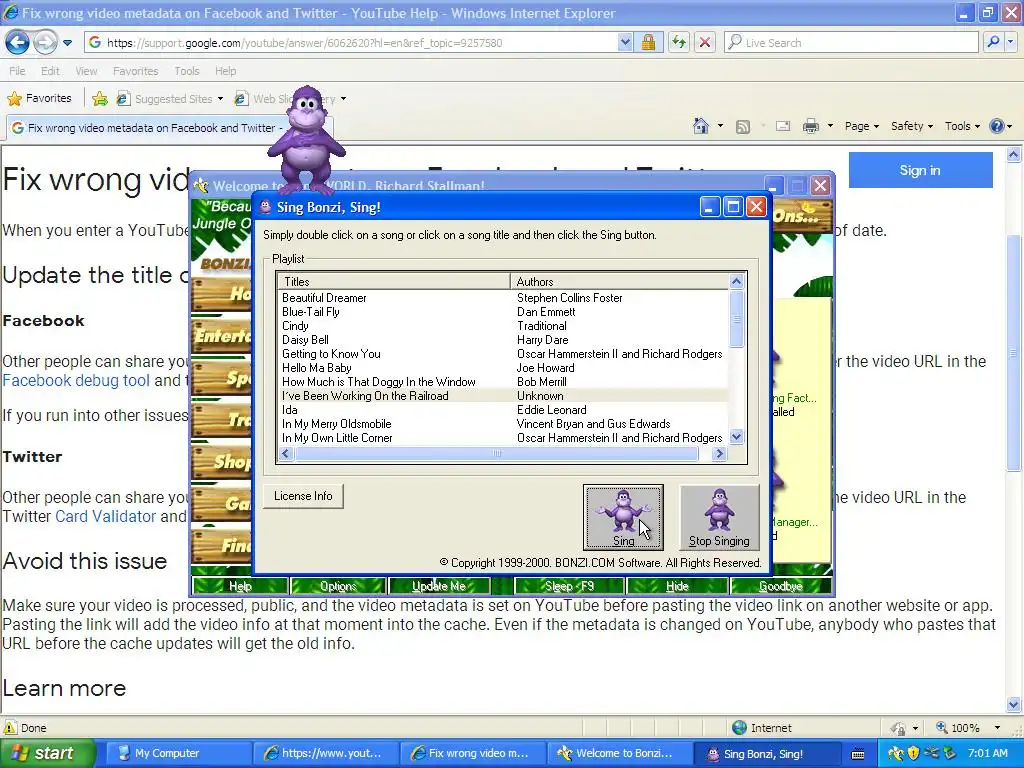The image size is (1024, 768).
Task: Click the playlist vertical scrollbar thumb
Action: point(736,319)
